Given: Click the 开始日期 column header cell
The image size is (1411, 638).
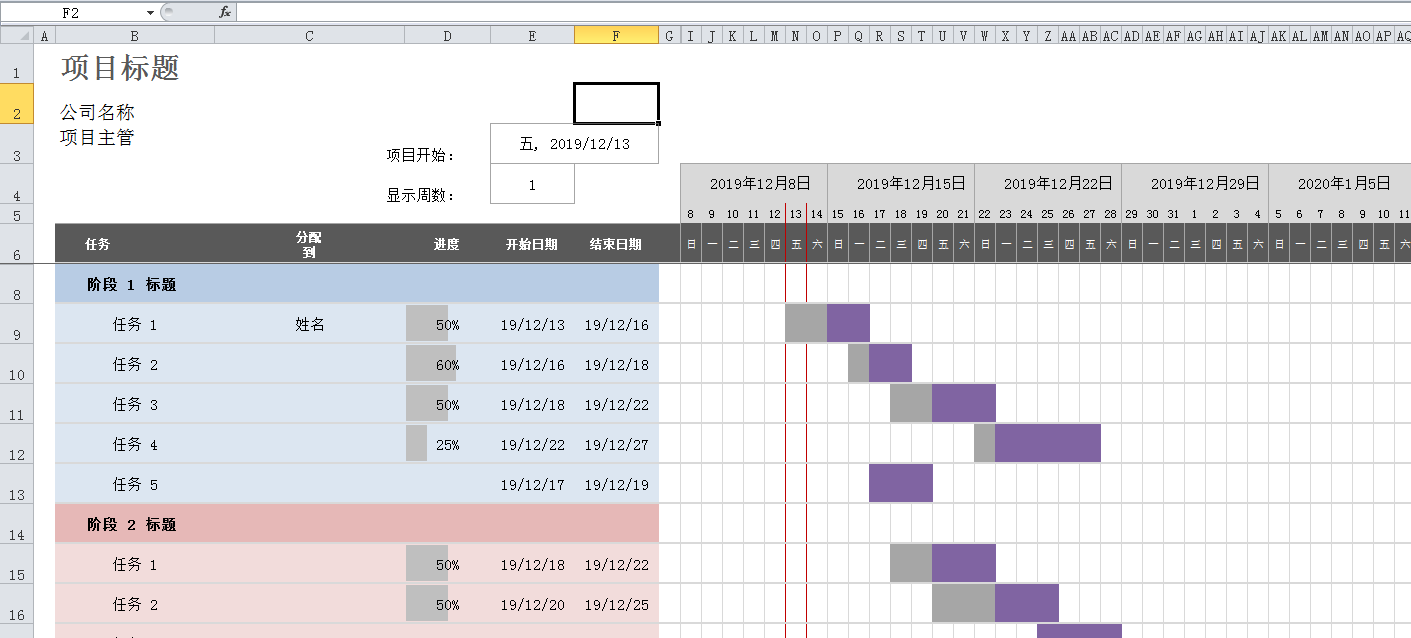Looking at the screenshot, I should pos(531,243).
